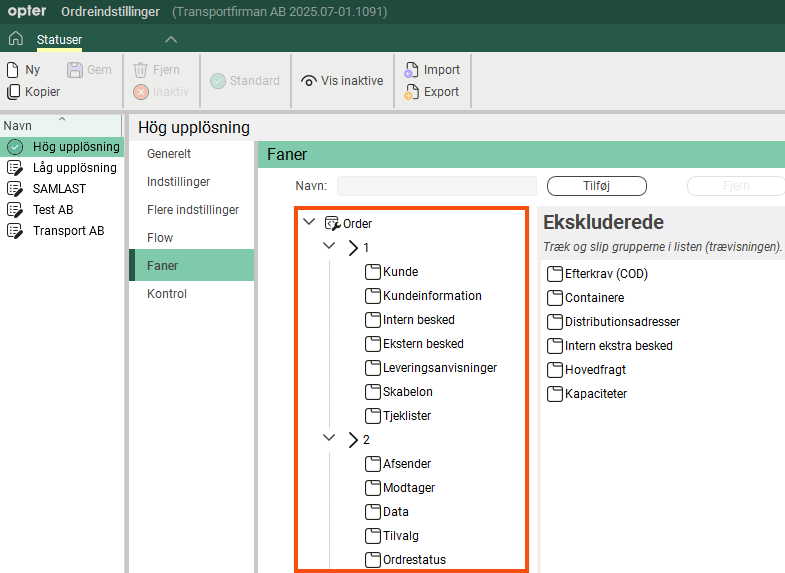Collapse group 2 in the tree

click(x=330, y=439)
